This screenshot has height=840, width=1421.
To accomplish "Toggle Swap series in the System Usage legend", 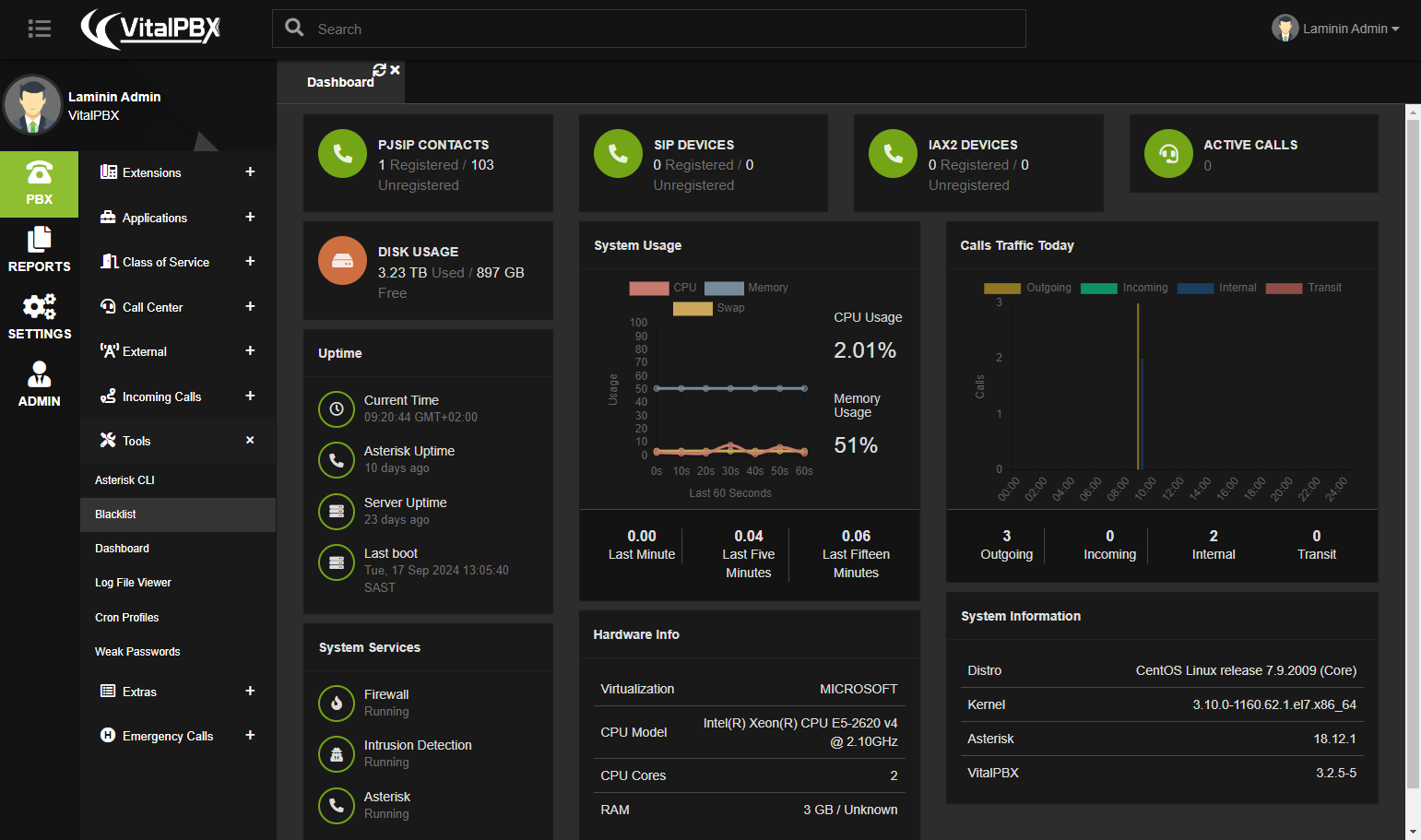I will [708, 308].
